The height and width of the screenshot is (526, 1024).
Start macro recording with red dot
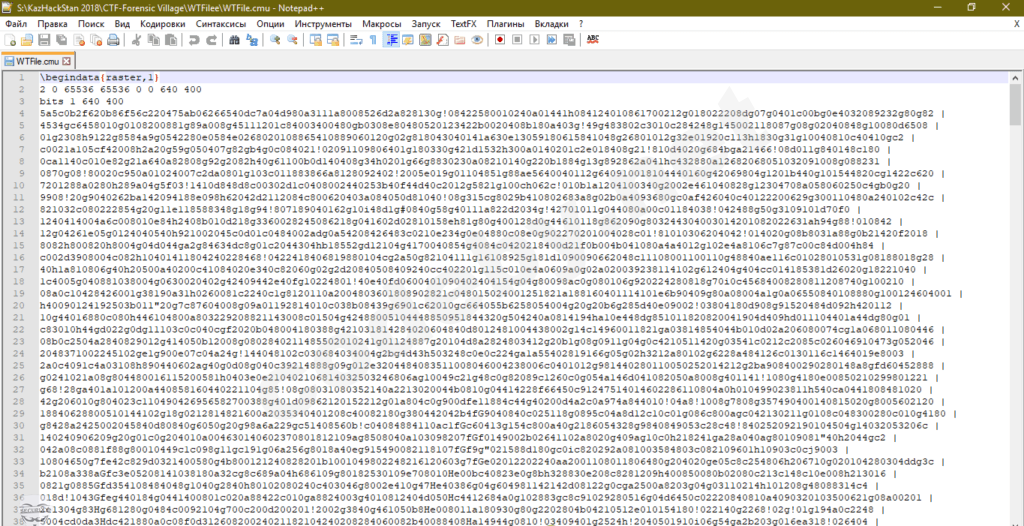point(500,40)
